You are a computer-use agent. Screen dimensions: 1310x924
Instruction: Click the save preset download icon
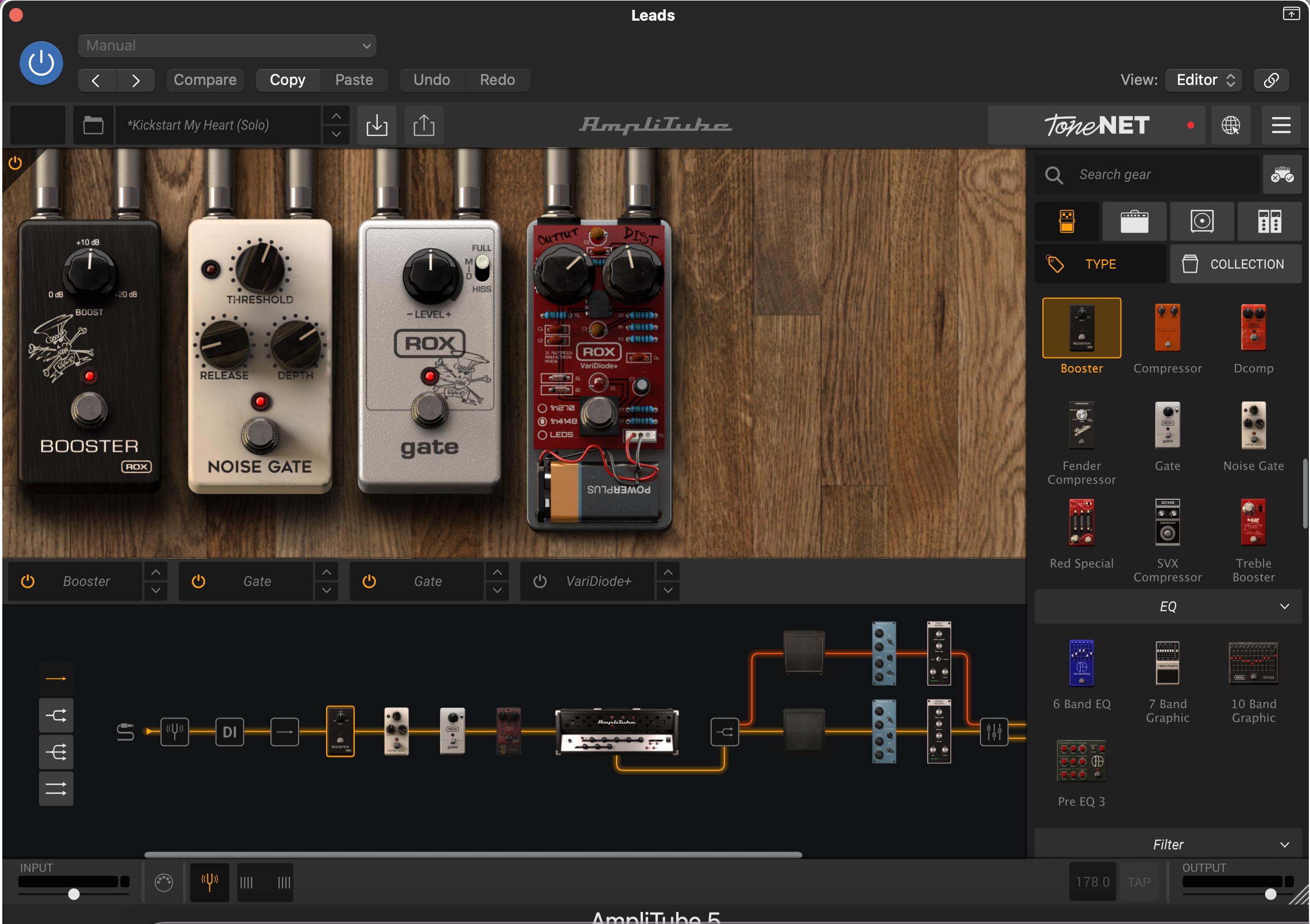click(x=377, y=125)
